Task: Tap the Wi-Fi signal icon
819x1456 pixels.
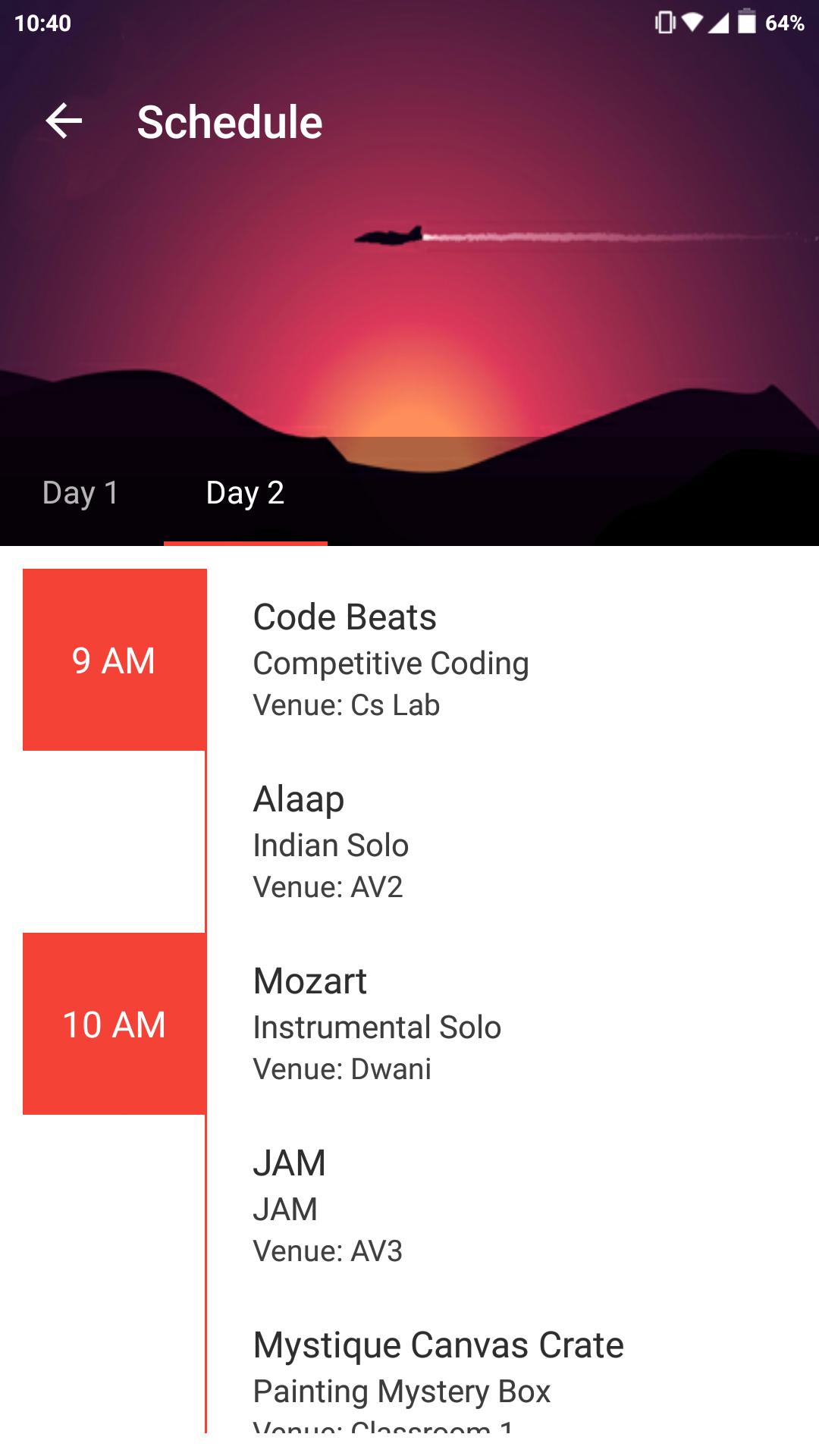Action: 692,23
